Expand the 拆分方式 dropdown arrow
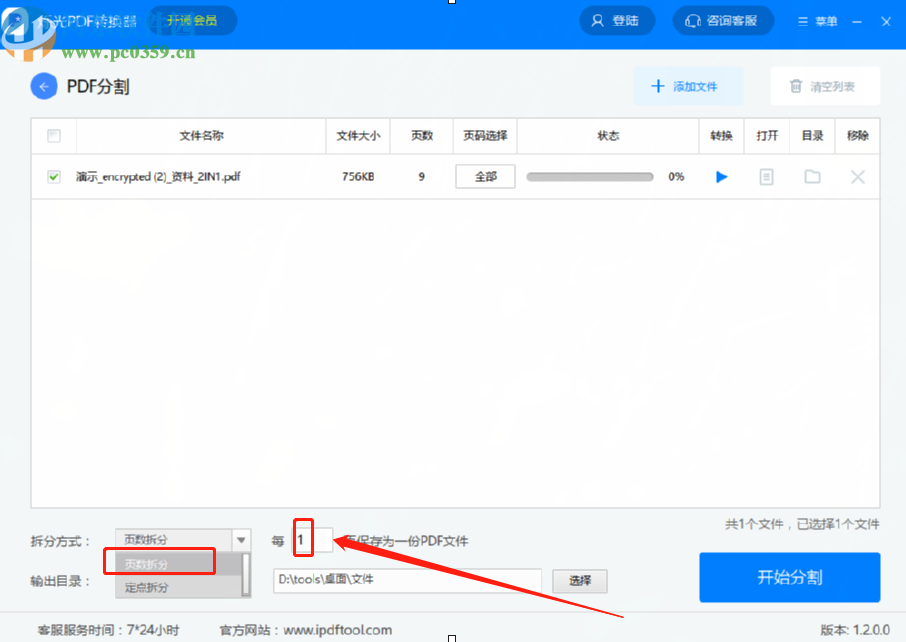The width and height of the screenshot is (906, 642). click(x=240, y=540)
